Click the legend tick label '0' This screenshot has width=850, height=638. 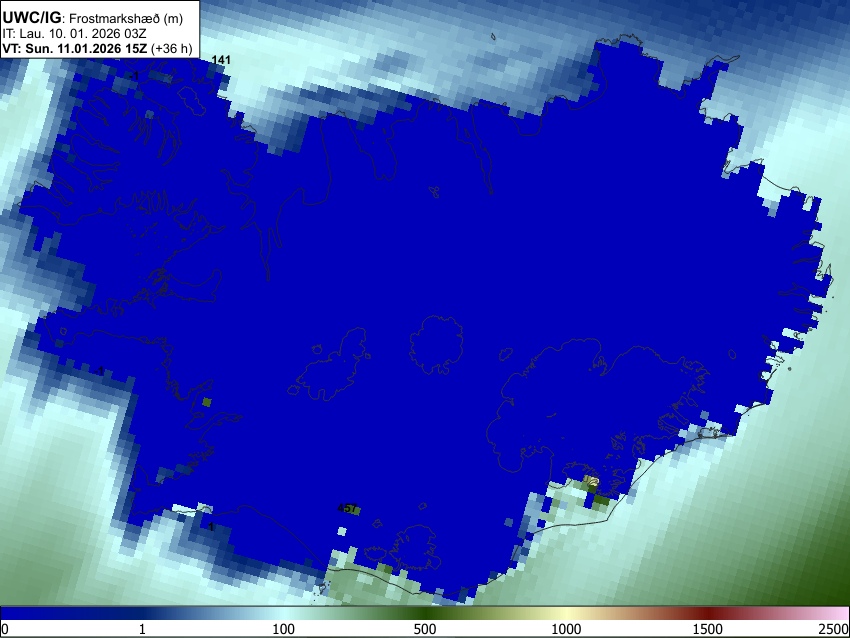pos(5,629)
